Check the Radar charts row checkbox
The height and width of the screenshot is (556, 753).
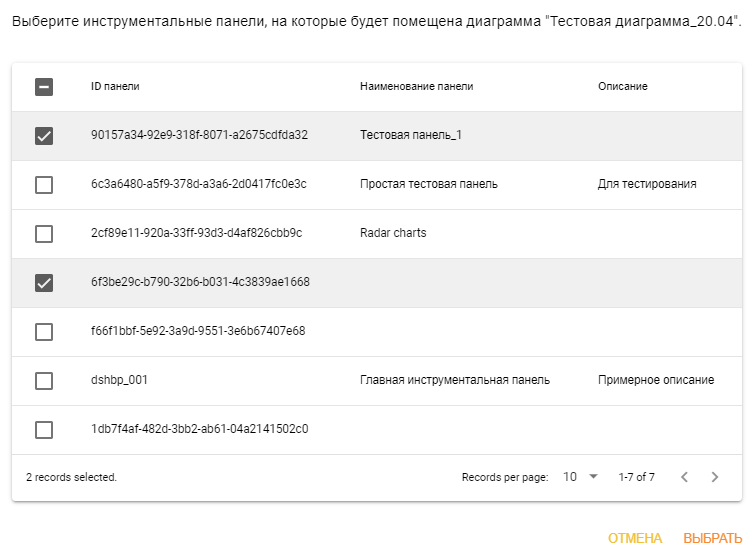(x=44, y=234)
